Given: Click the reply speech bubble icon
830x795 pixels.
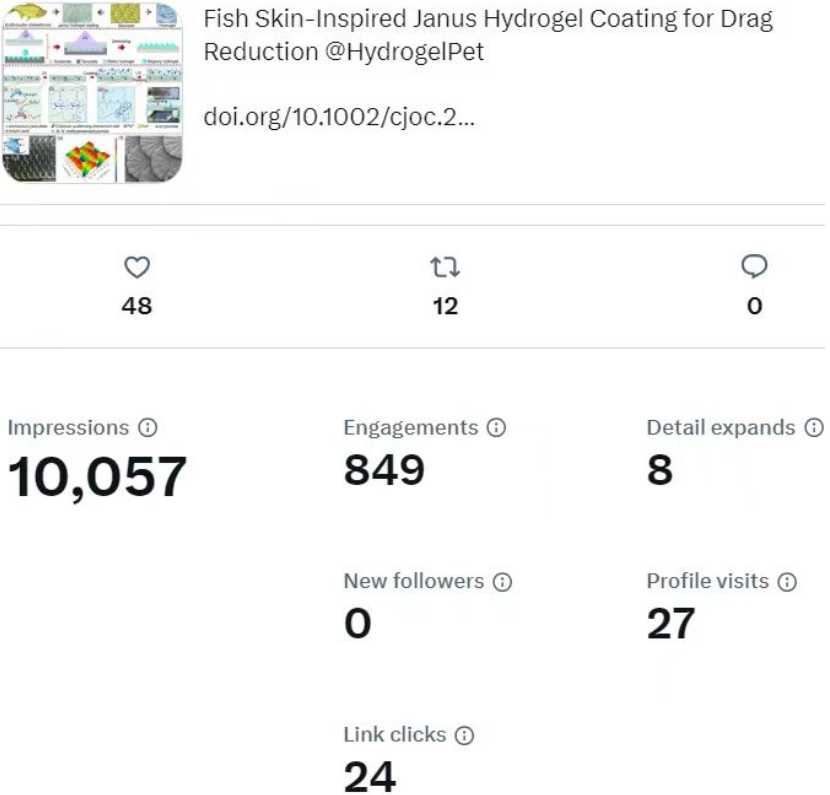Looking at the screenshot, I should pyautogui.click(x=754, y=266).
